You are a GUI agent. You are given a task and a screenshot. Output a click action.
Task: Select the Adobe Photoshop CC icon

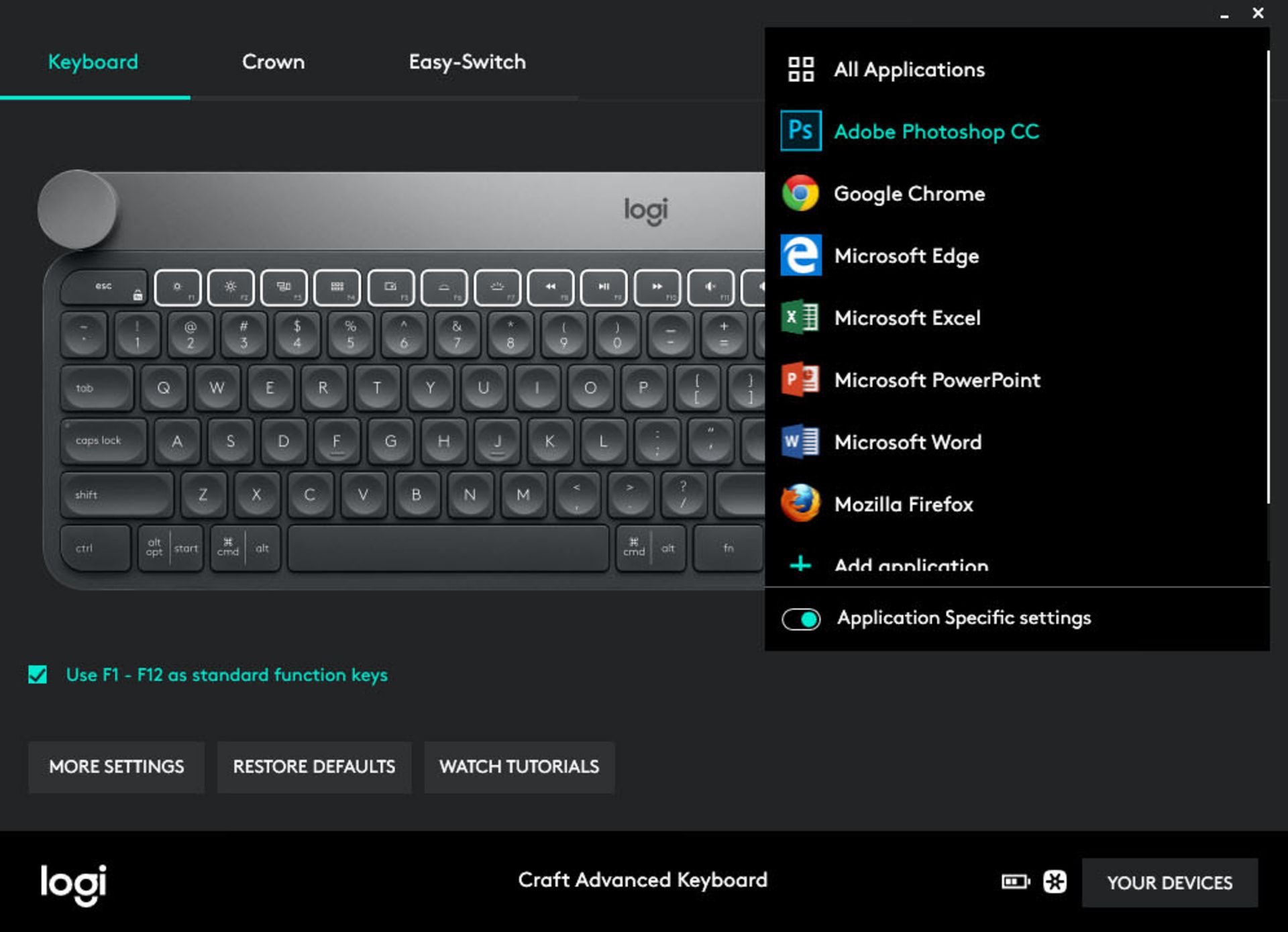pos(801,131)
